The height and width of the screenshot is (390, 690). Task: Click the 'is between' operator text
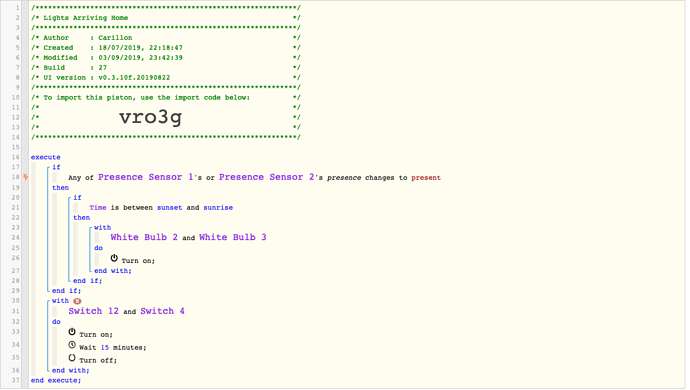tap(132, 208)
